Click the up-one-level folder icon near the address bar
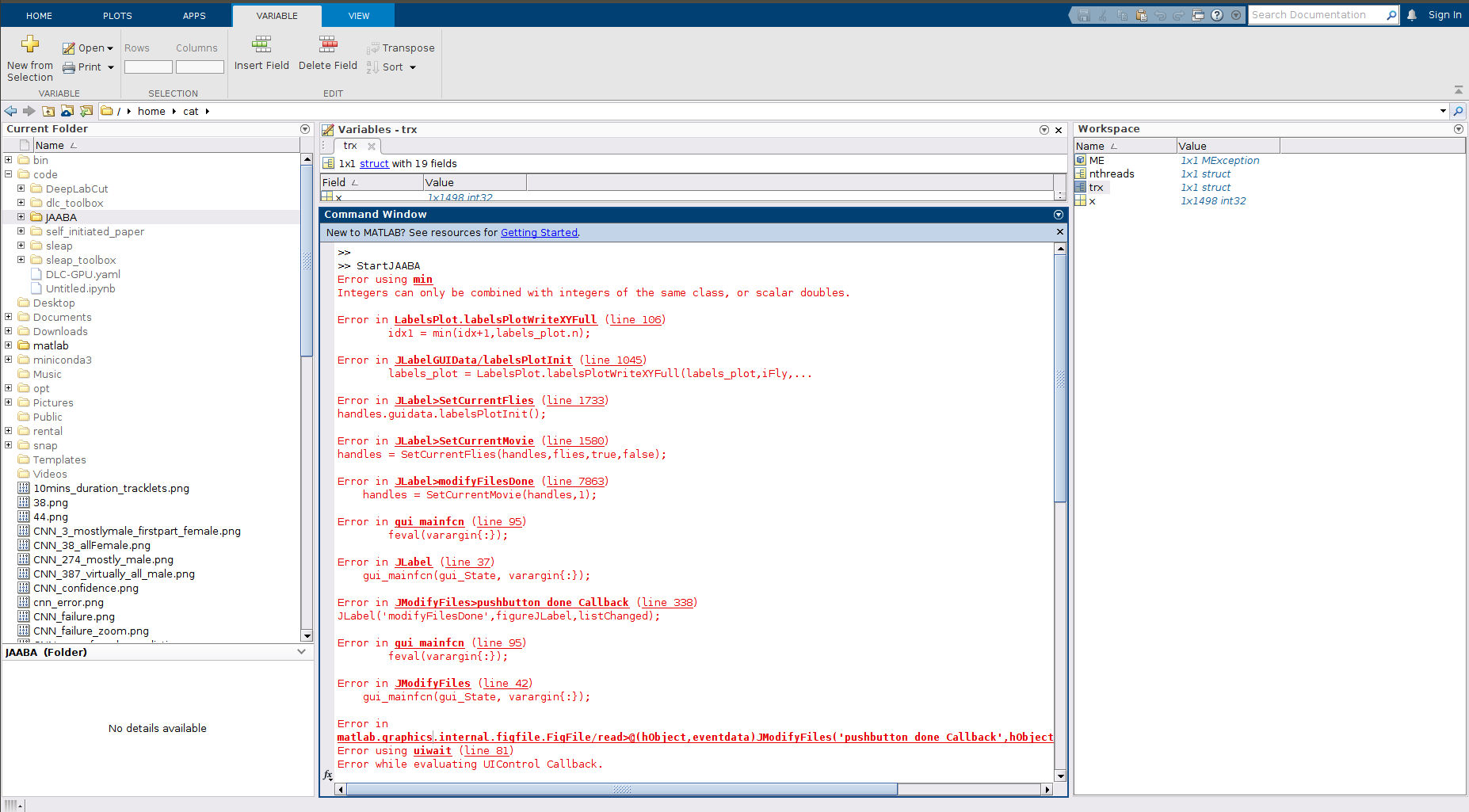This screenshot has height=812, width=1469. click(48, 111)
